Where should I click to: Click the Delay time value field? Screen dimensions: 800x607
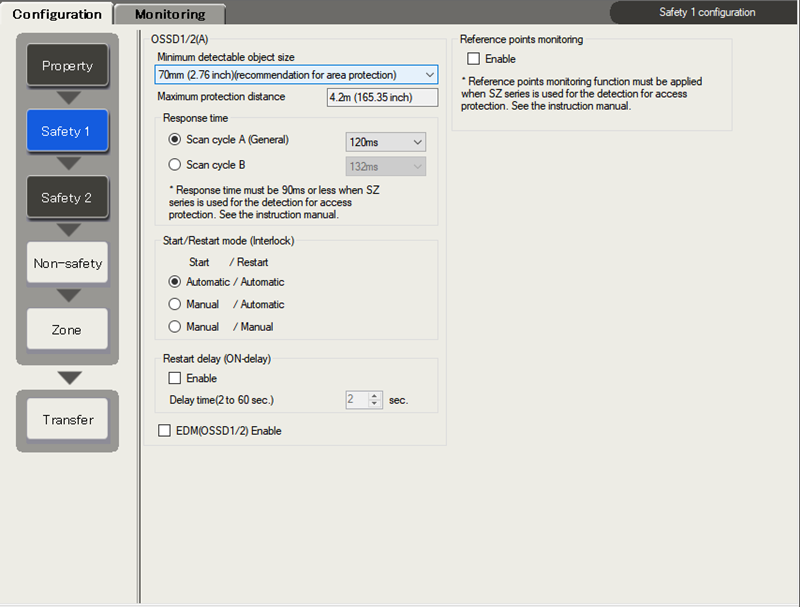(357, 399)
